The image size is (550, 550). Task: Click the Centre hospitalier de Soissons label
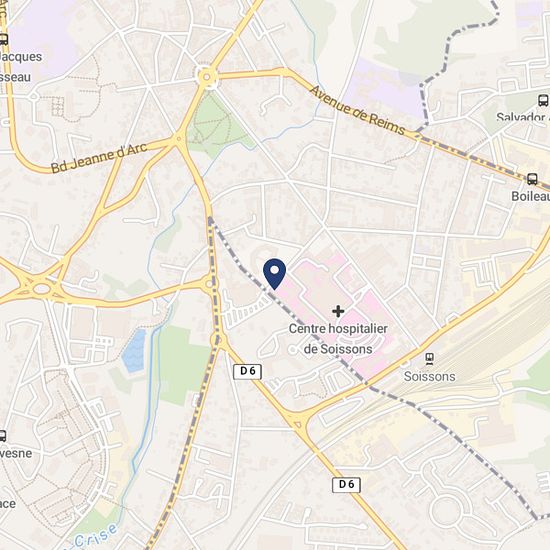click(338, 339)
